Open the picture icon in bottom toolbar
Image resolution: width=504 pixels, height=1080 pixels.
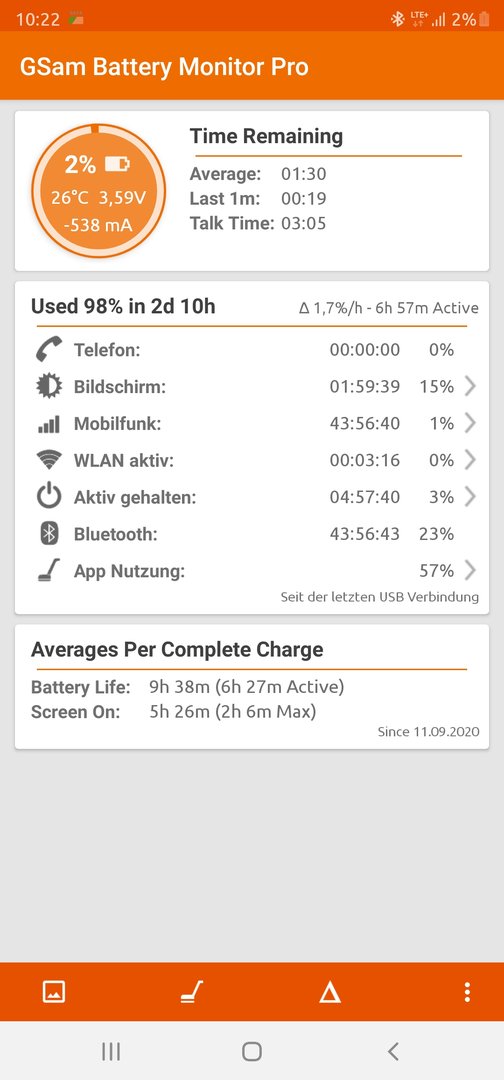[x=54, y=992]
